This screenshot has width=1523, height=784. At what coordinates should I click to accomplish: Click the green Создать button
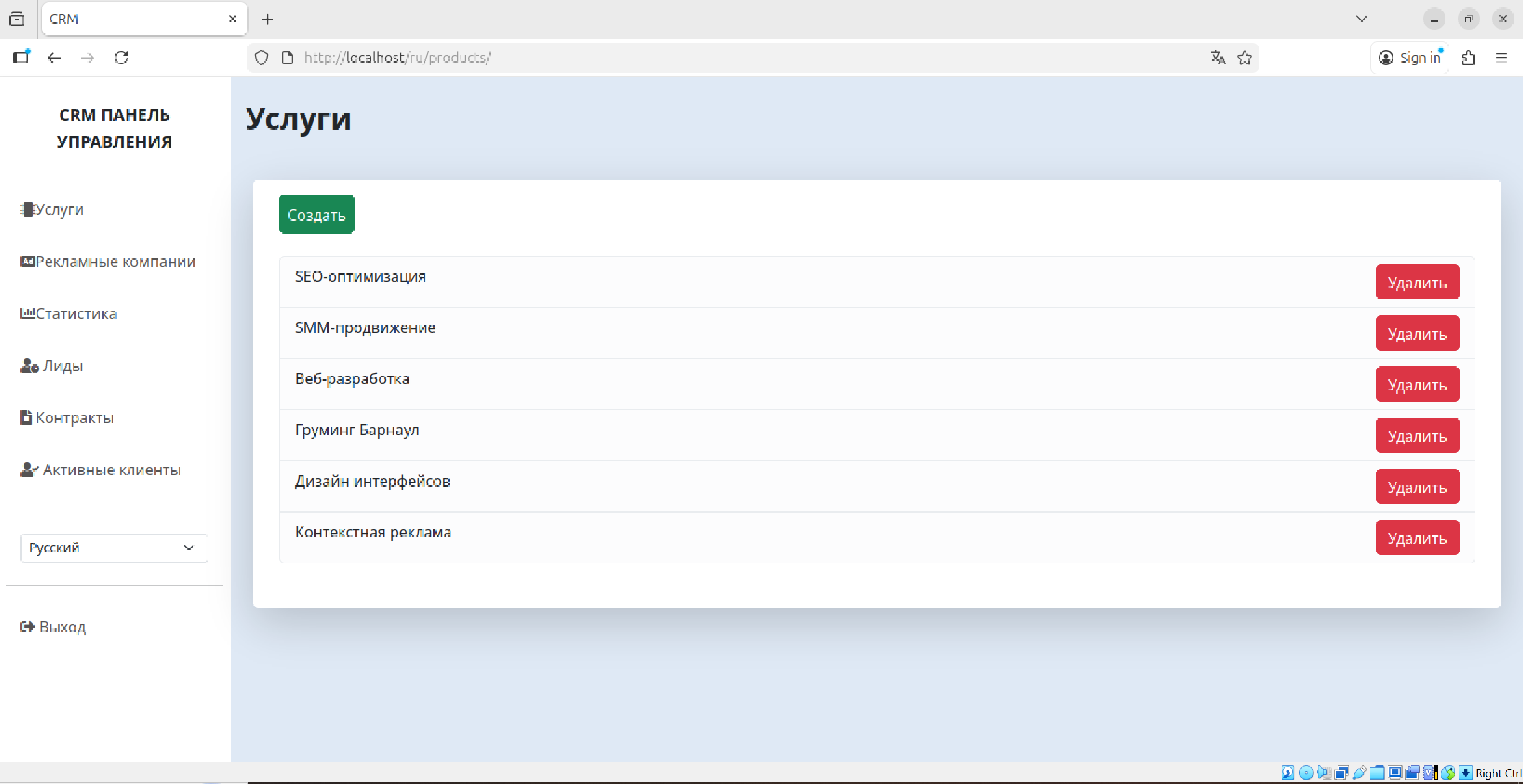[x=316, y=214]
